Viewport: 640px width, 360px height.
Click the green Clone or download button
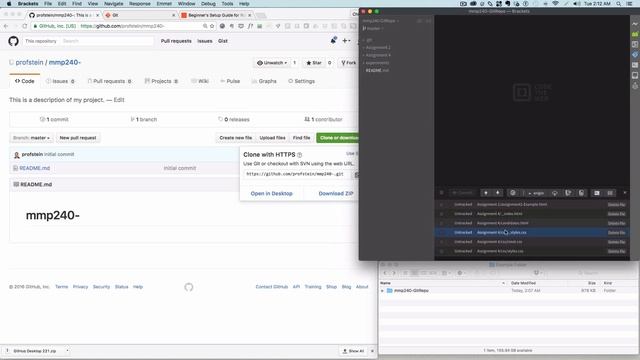click(338, 138)
